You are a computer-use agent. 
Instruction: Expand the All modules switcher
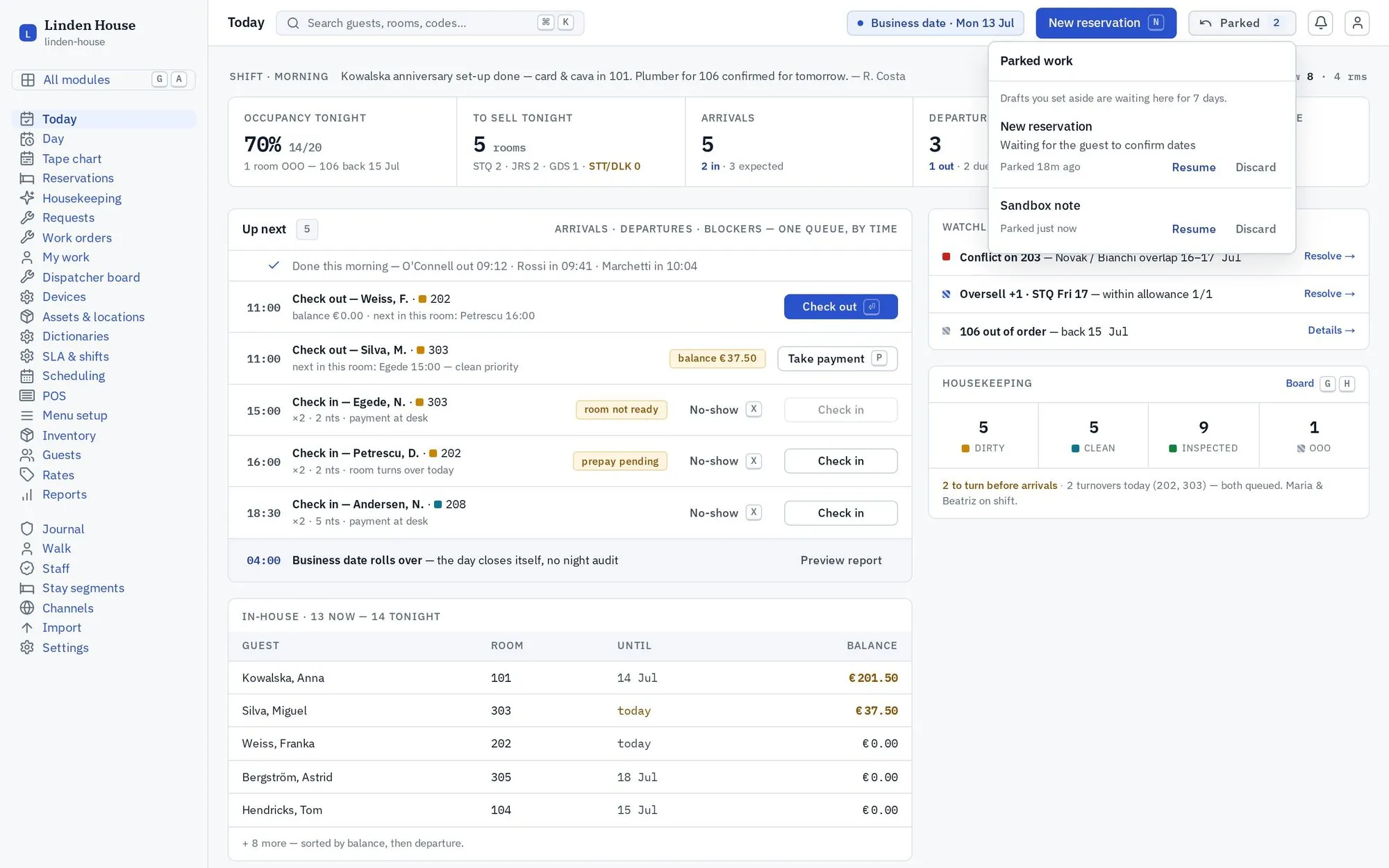tap(103, 80)
